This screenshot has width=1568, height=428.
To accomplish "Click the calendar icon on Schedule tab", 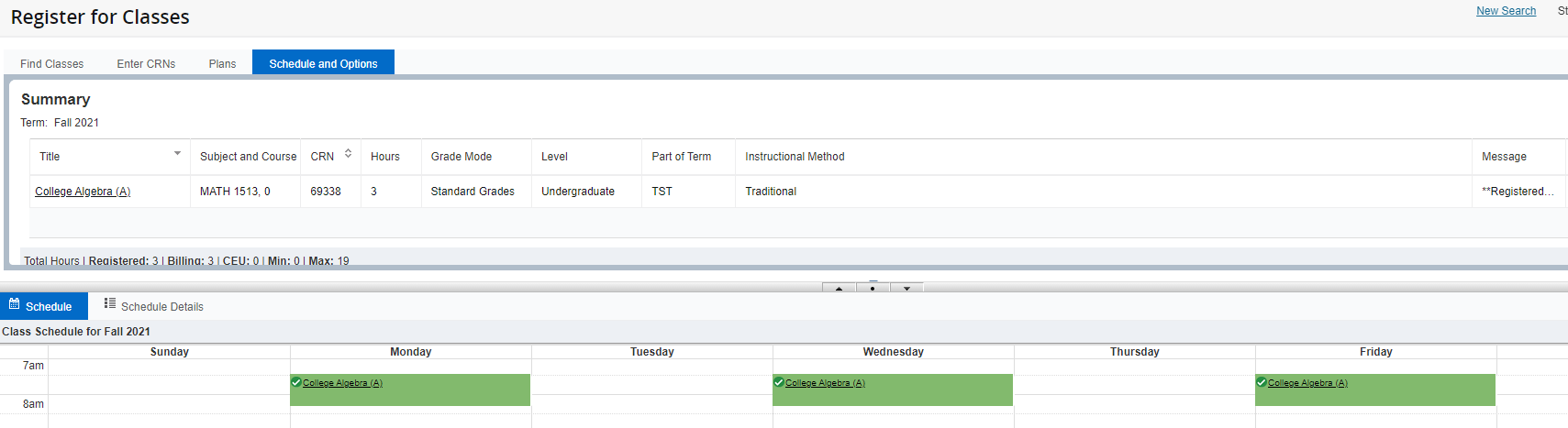I will pos(14,303).
